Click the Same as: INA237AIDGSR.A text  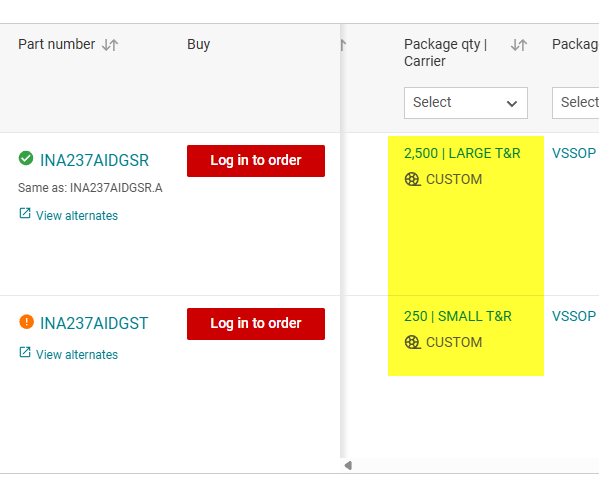pyautogui.click(x=90, y=188)
